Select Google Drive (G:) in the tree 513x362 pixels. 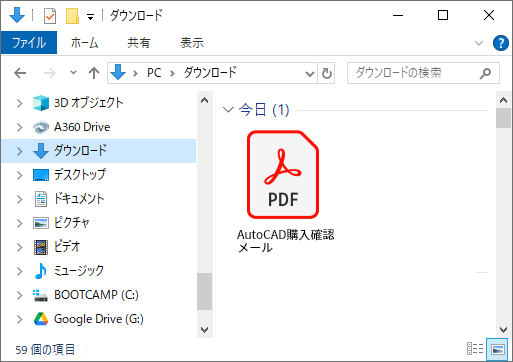point(99,319)
